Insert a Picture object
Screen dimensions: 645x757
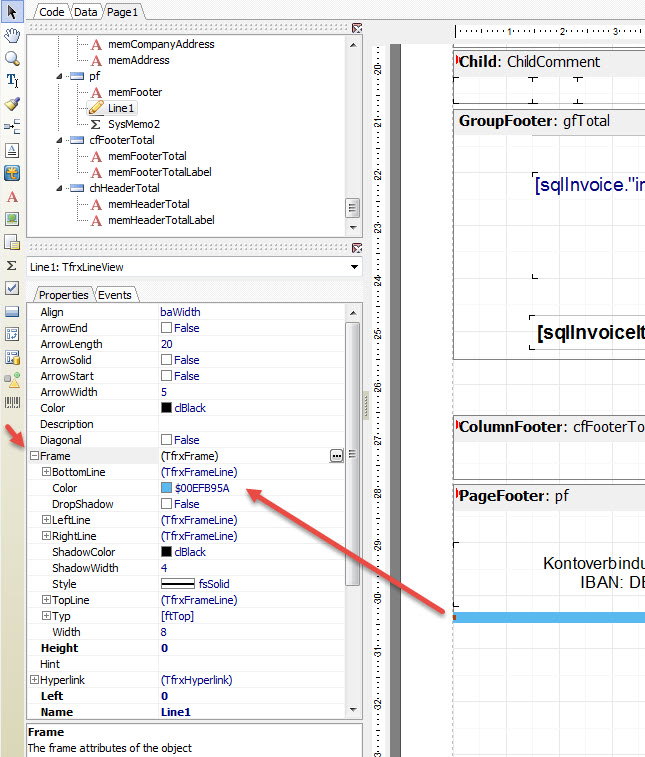tap(12, 219)
